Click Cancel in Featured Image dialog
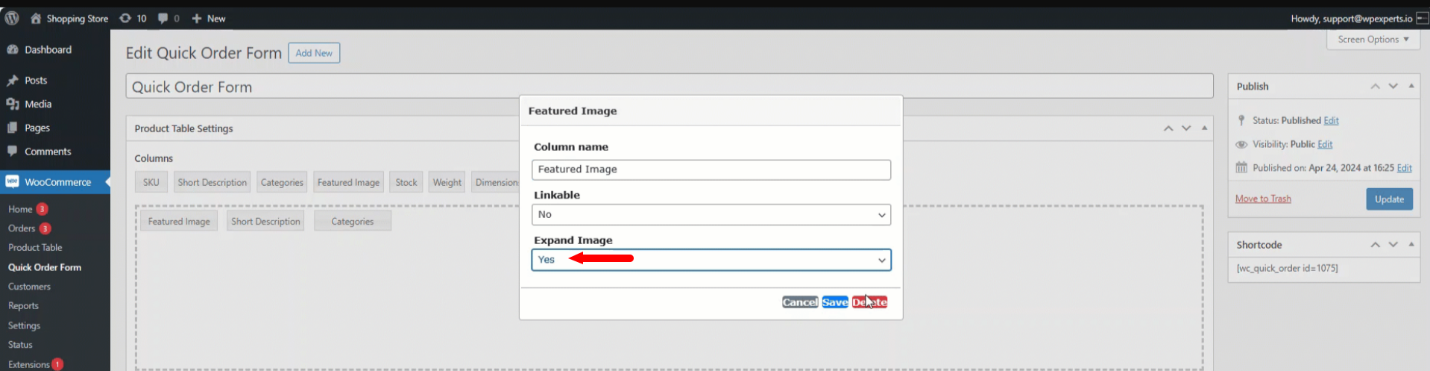The width and height of the screenshot is (1430, 371). 800,302
